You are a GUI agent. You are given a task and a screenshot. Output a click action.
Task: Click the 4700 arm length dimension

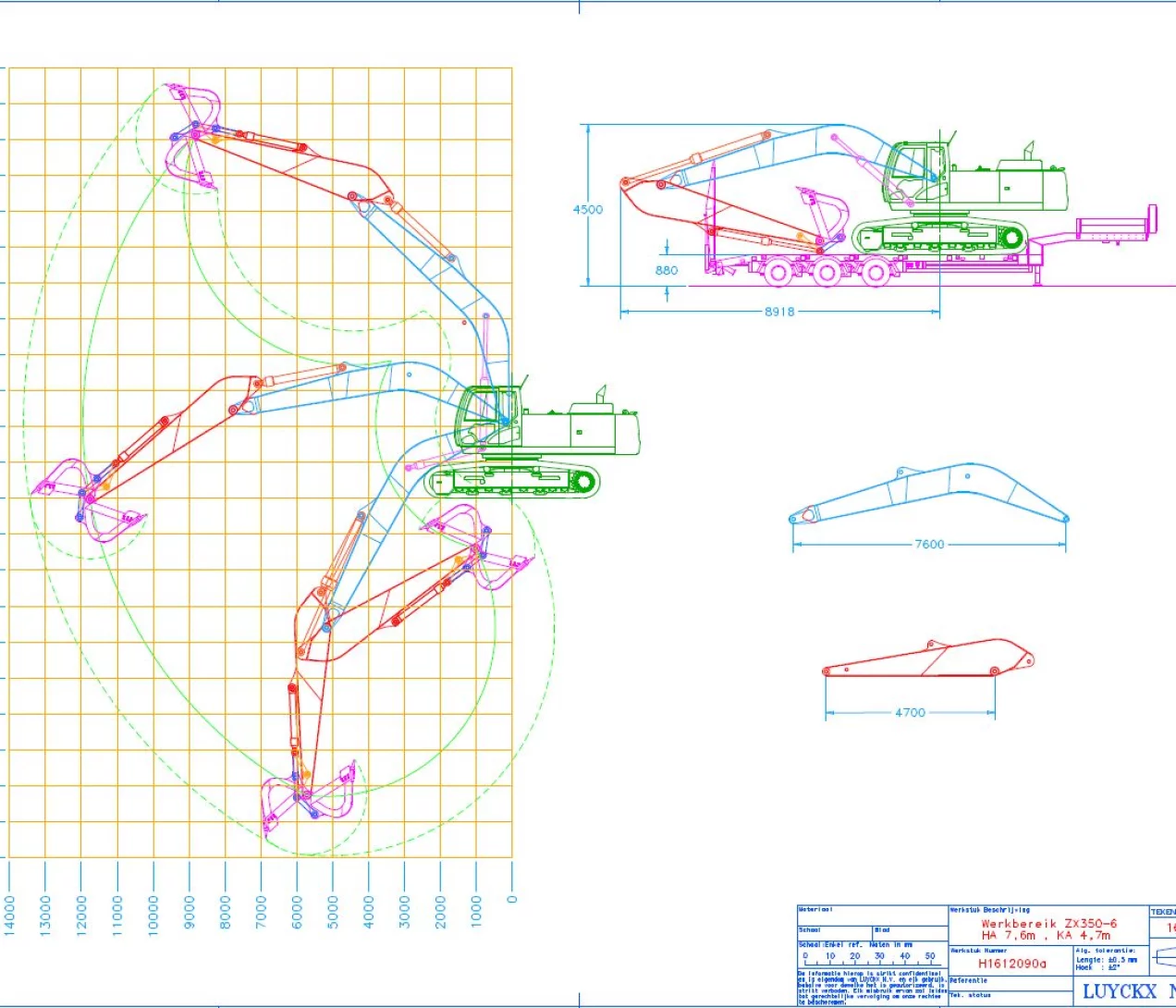[909, 712]
